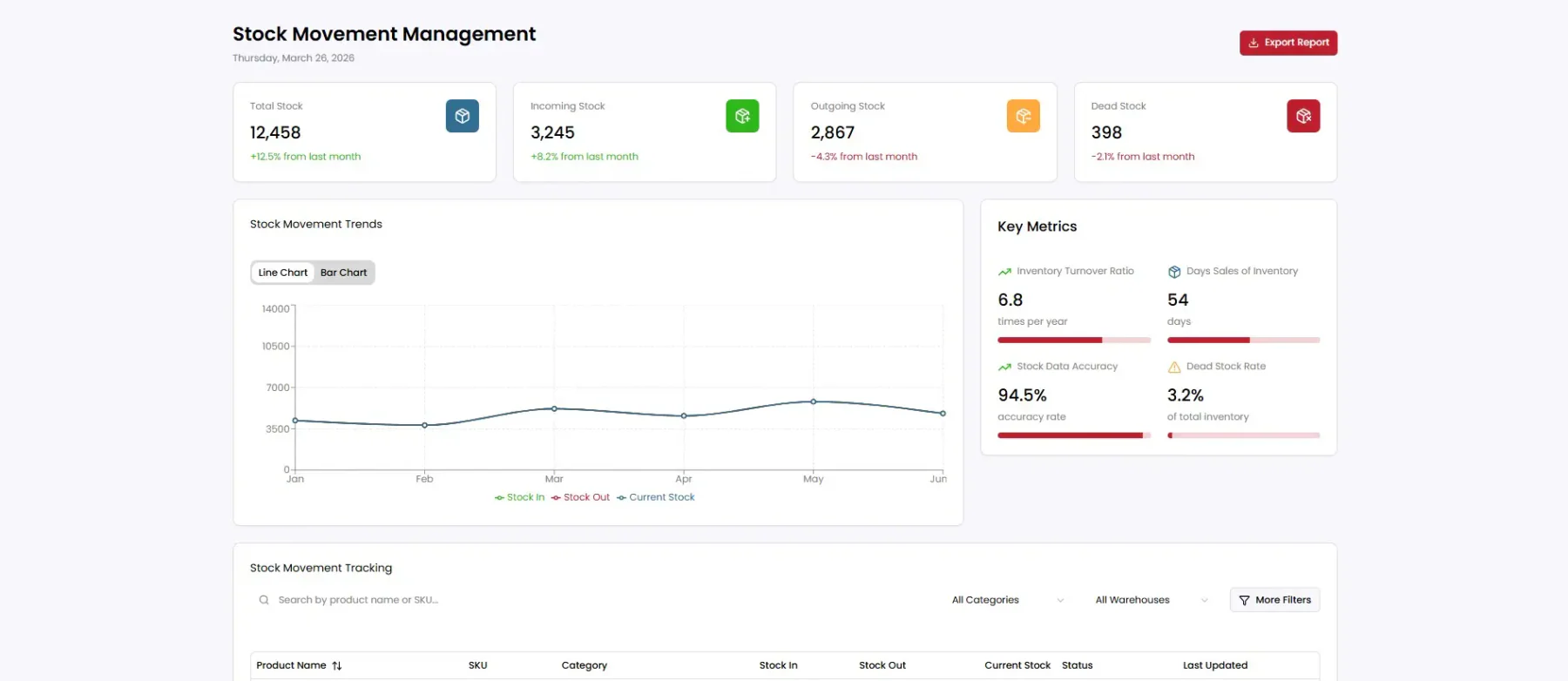
Task: Click the Stock Data Accuracy trend icon
Action: 1004,367
